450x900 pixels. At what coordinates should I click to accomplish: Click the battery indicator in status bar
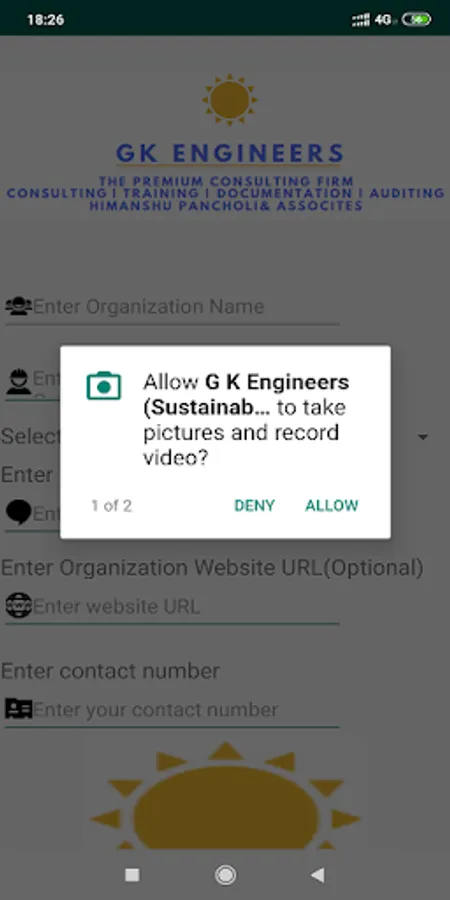(417, 20)
